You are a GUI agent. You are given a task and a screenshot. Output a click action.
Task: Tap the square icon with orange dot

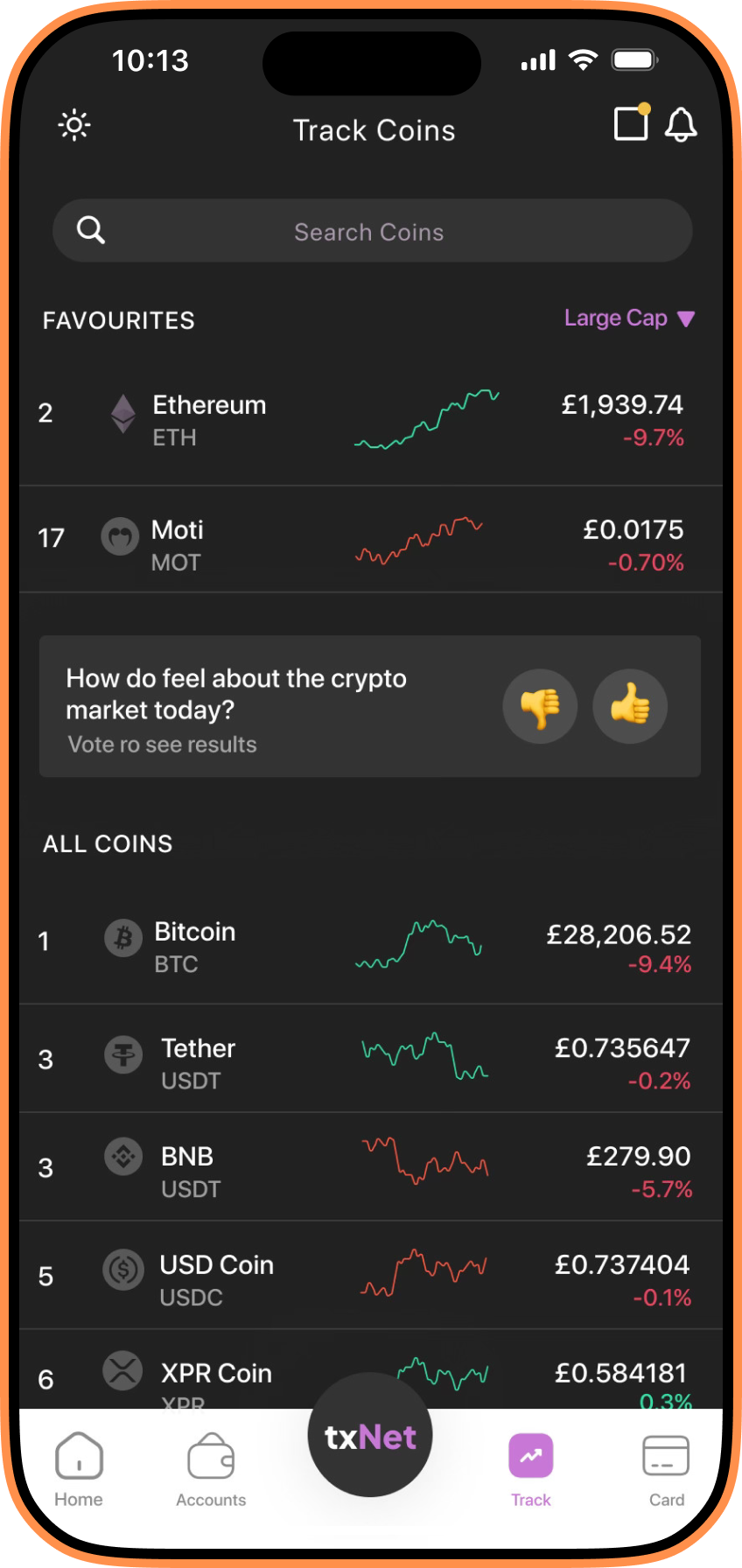click(631, 123)
